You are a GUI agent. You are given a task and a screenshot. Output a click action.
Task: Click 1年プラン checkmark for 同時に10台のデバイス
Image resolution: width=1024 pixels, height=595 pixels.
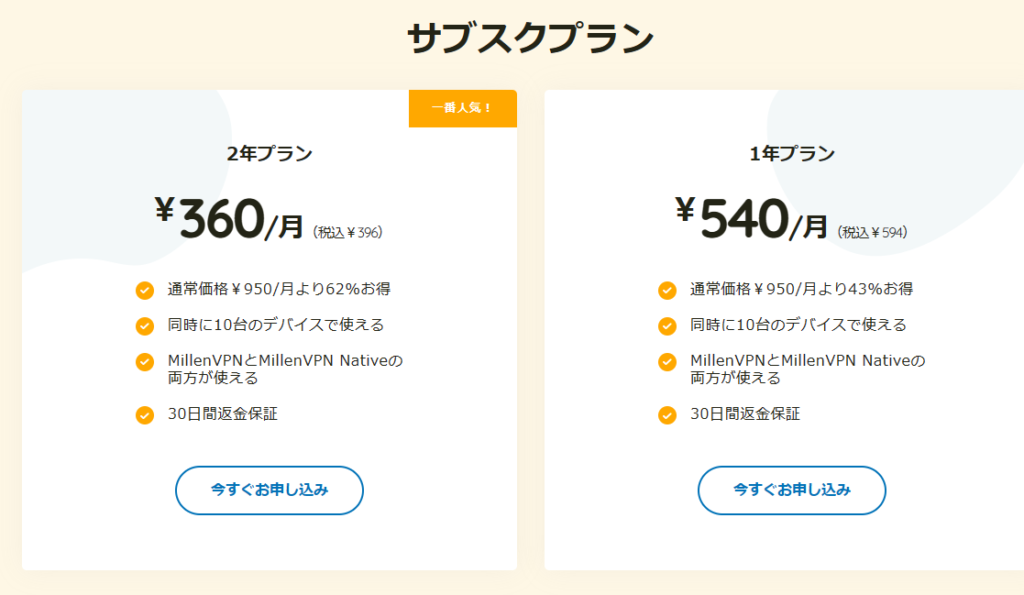[x=667, y=326]
